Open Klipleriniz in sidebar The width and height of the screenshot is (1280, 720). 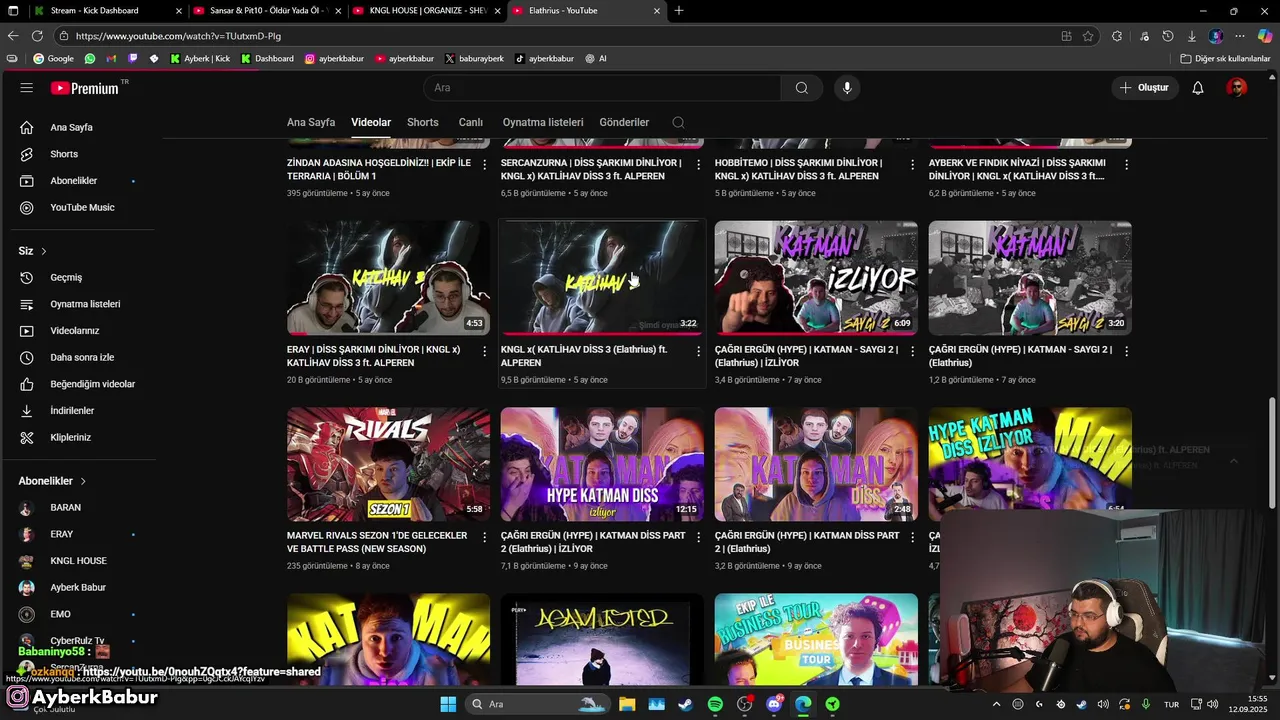pyautogui.click(x=70, y=437)
